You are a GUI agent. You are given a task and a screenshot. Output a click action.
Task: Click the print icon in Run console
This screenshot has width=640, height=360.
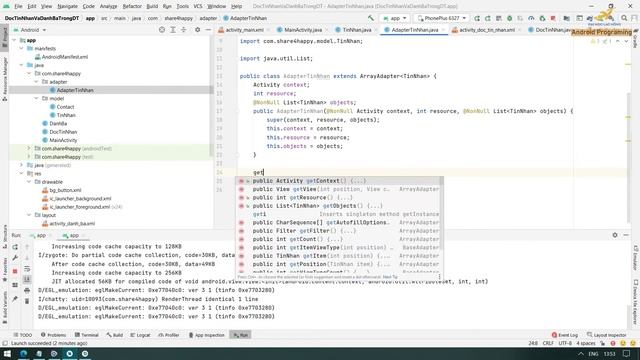(x=27, y=290)
